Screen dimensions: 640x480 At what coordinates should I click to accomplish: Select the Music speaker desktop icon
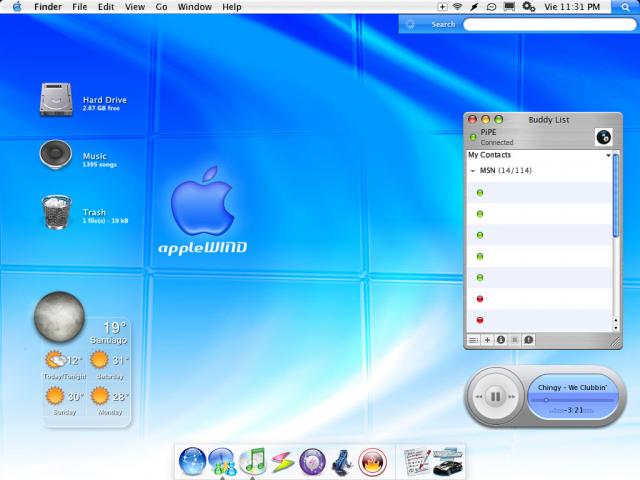click(56, 155)
